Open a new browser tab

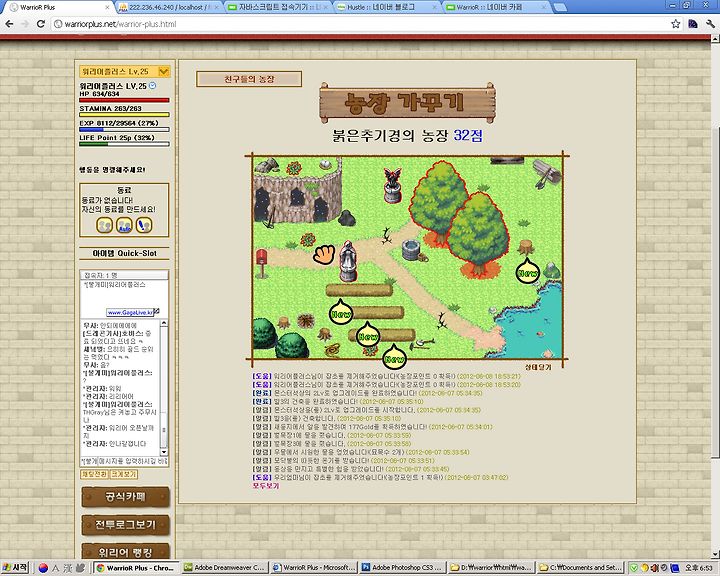[x=560, y=7]
